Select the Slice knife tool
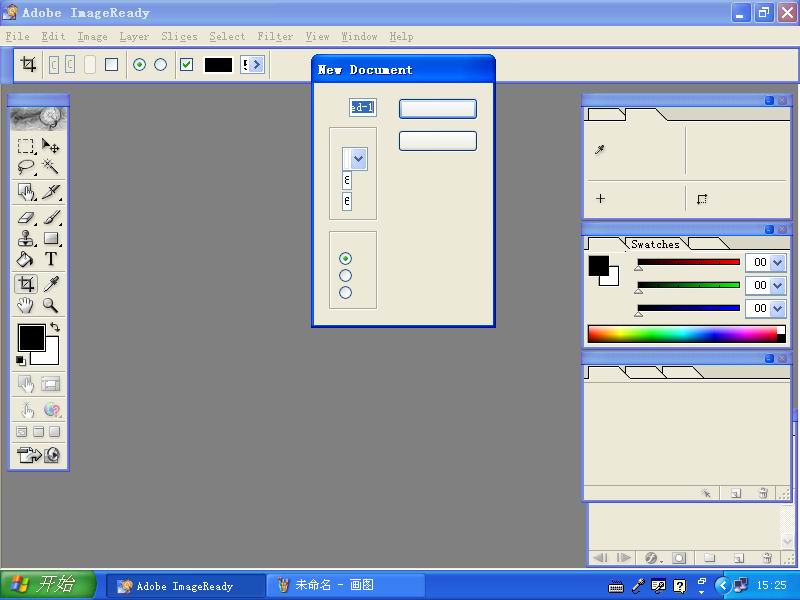Screen dimensions: 800x600 pyautogui.click(x=52, y=192)
